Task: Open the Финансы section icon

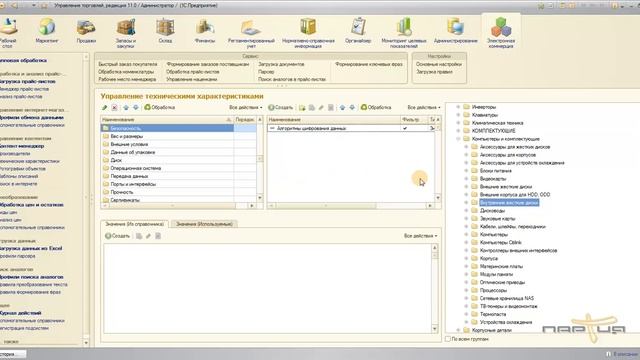Action: click(x=204, y=31)
